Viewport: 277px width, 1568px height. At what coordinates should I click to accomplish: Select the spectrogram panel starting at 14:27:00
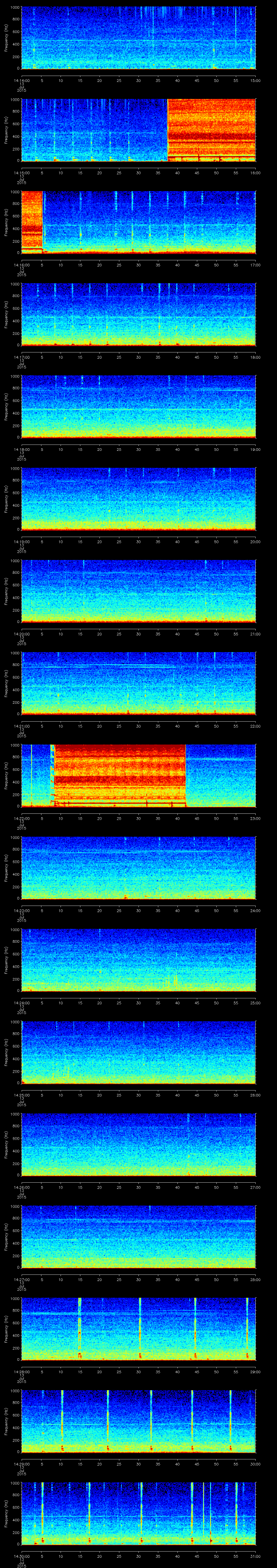pyautogui.click(x=138, y=1237)
